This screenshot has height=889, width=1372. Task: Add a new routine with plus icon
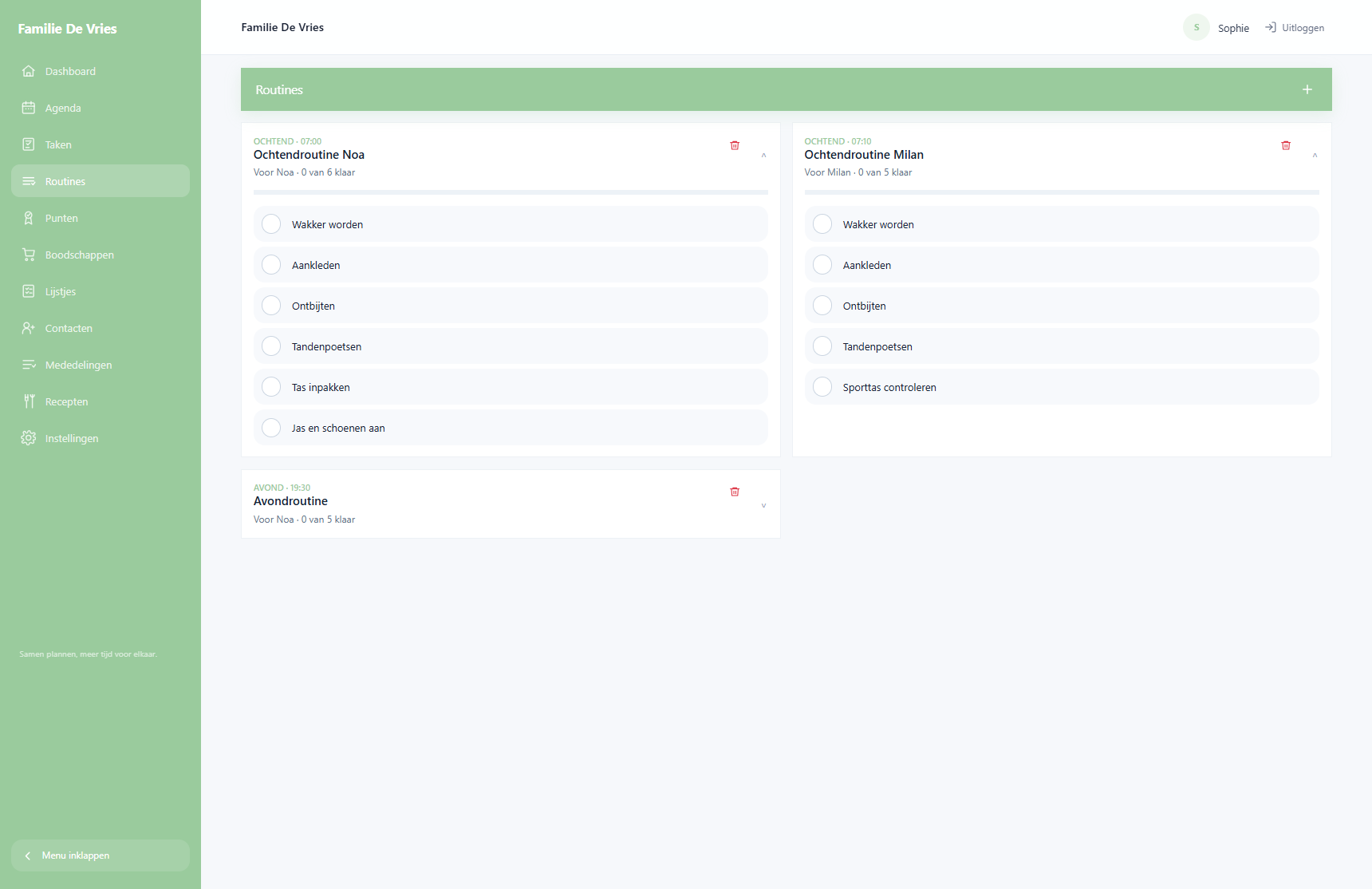pos(1307,89)
